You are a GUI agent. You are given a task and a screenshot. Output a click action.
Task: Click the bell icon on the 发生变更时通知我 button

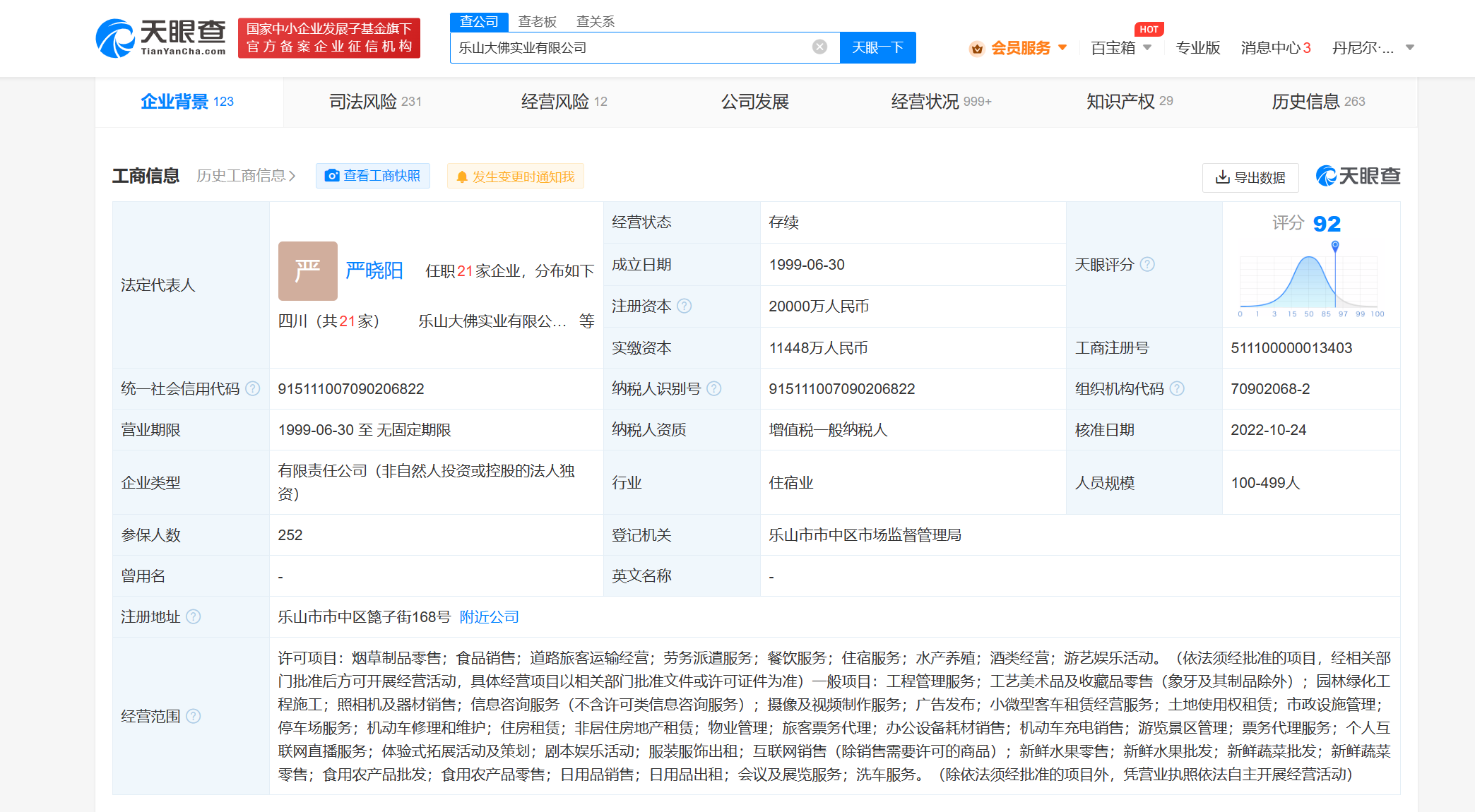tap(462, 177)
